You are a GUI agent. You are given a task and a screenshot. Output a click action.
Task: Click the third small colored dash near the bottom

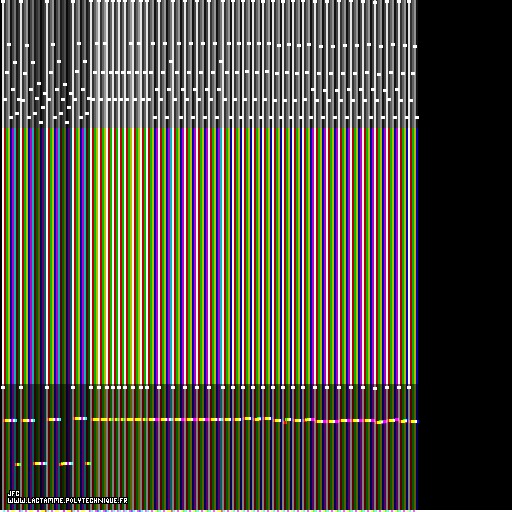(66, 463)
